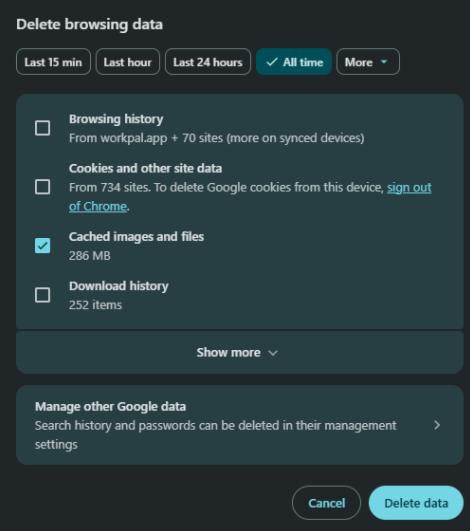Click the Download history label
470x531 pixels.
click(x=119, y=286)
